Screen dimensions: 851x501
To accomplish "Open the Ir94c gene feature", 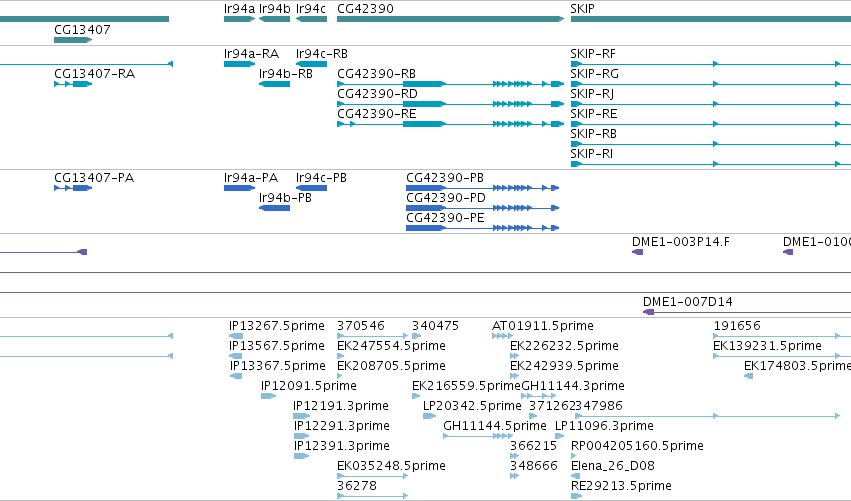I will [x=312, y=19].
